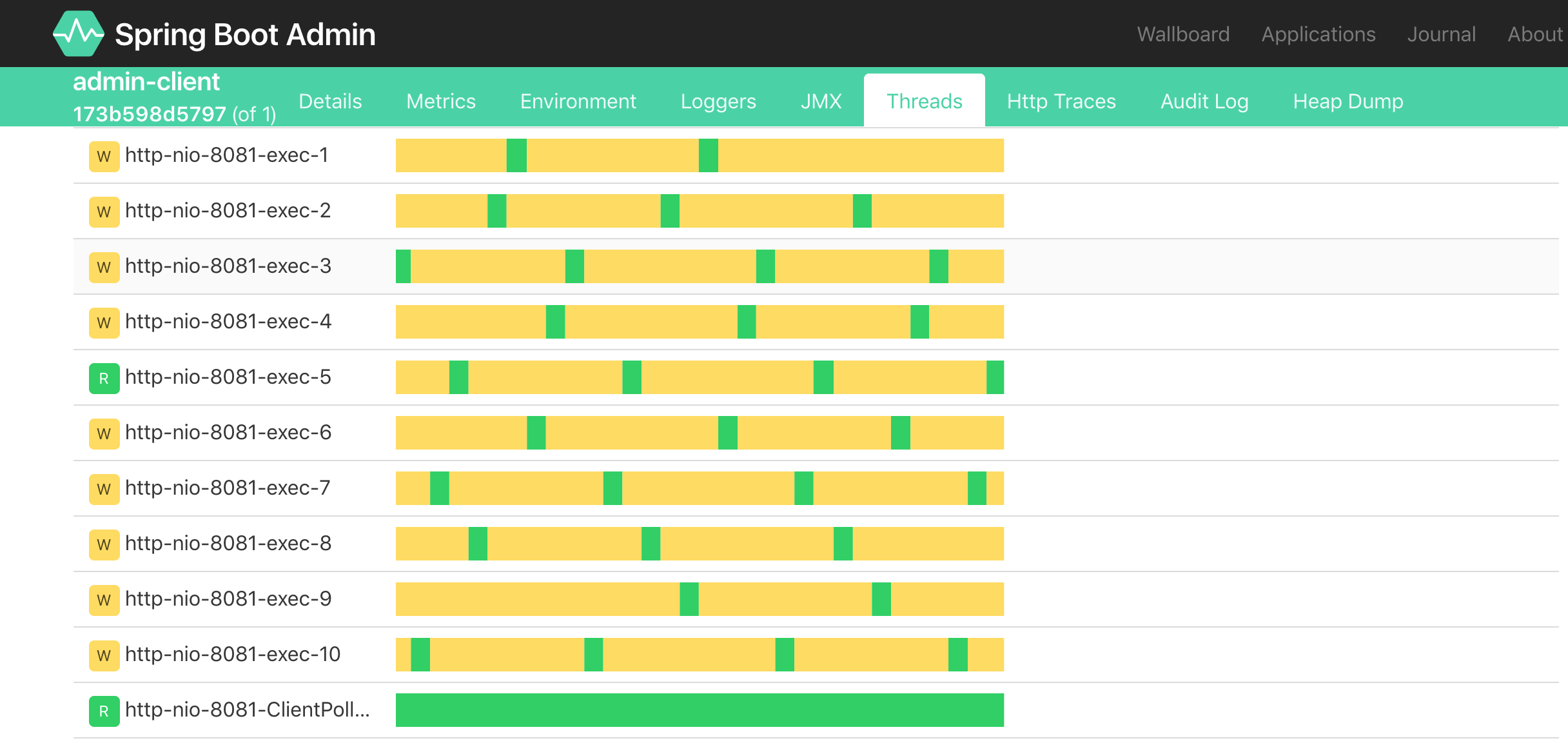1568x743 pixels.
Task: Click first green runnable segment in exec-1 timeline
Action: click(x=516, y=155)
